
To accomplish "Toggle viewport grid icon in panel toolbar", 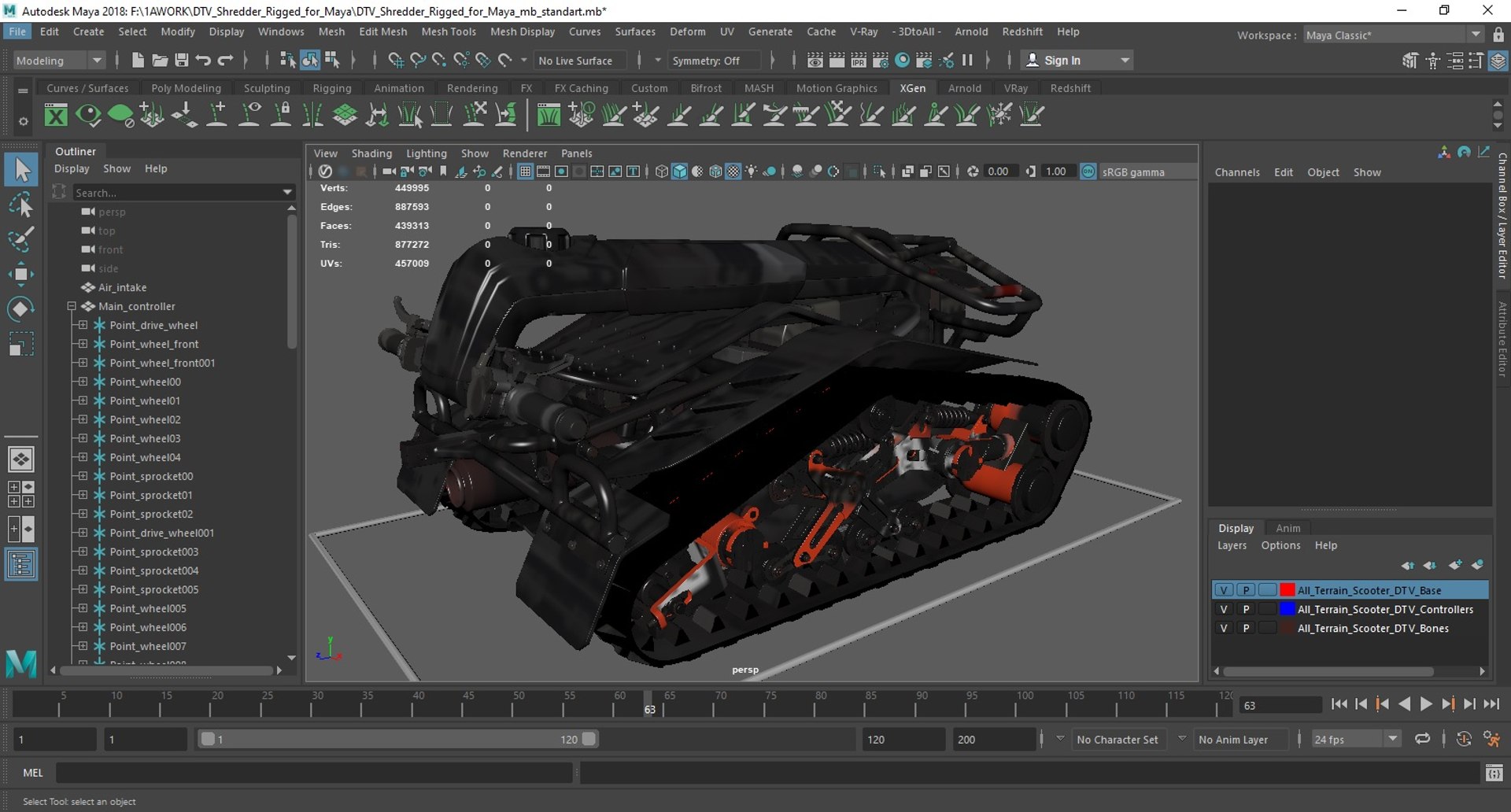I will [525, 172].
